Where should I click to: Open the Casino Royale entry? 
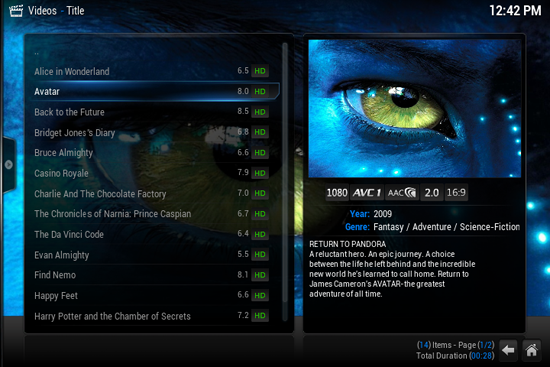point(154,173)
